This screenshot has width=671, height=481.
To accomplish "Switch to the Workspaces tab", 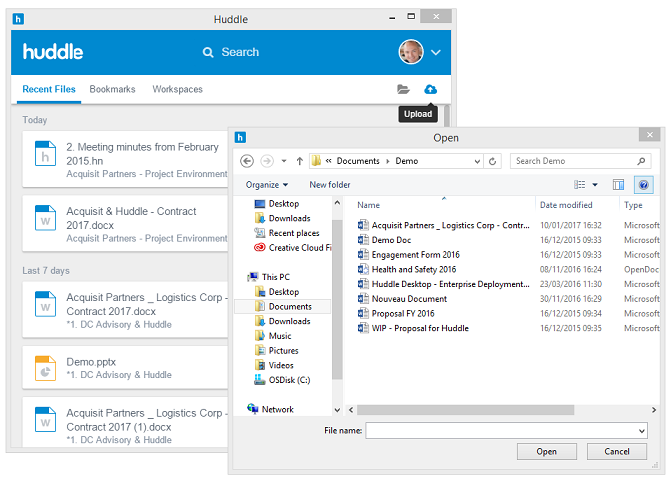I will tap(178, 89).
